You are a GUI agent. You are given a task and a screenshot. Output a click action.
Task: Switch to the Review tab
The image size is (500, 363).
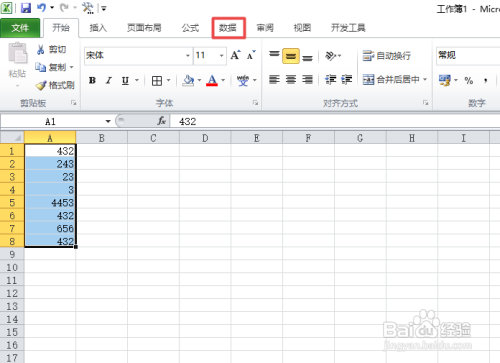(x=265, y=28)
